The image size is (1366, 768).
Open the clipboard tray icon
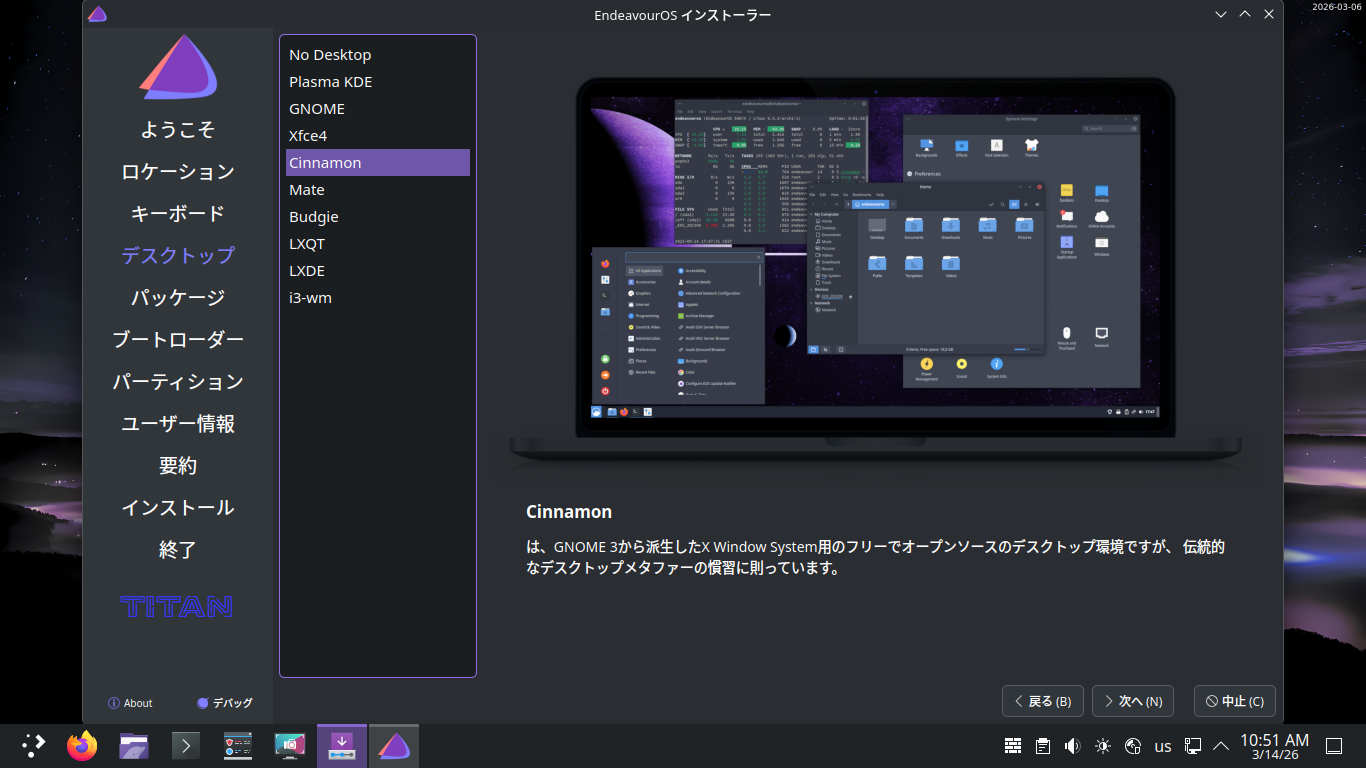pyautogui.click(x=1043, y=746)
